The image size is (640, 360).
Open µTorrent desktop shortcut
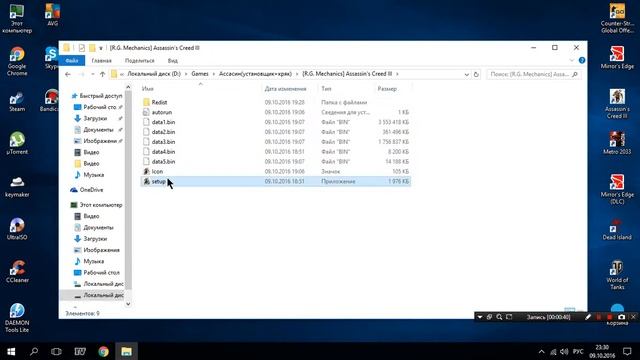tap(17, 143)
